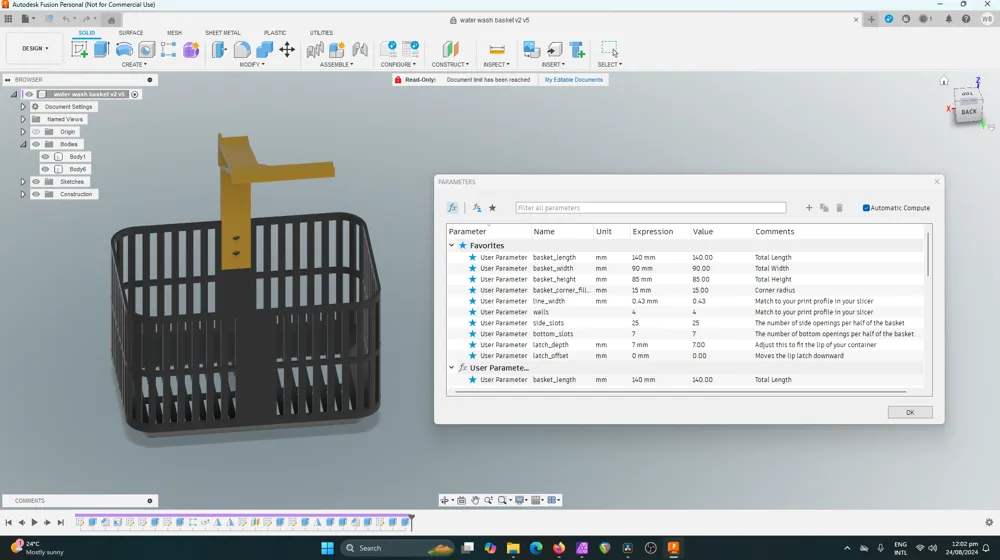Toggle visibility of Origin folder
This screenshot has height=560, width=1000.
[36, 131]
